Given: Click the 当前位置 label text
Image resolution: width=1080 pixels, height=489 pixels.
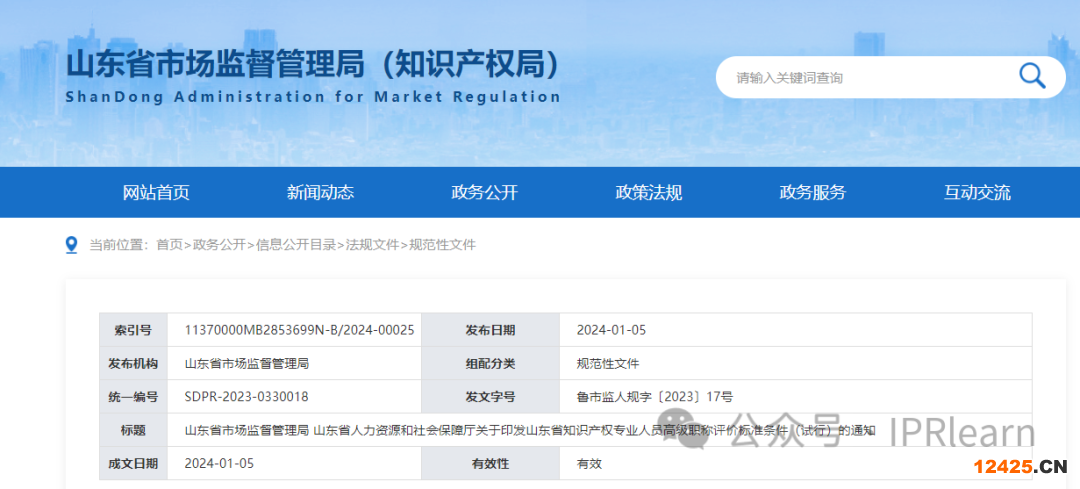Looking at the screenshot, I should pyautogui.click(x=118, y=244).
